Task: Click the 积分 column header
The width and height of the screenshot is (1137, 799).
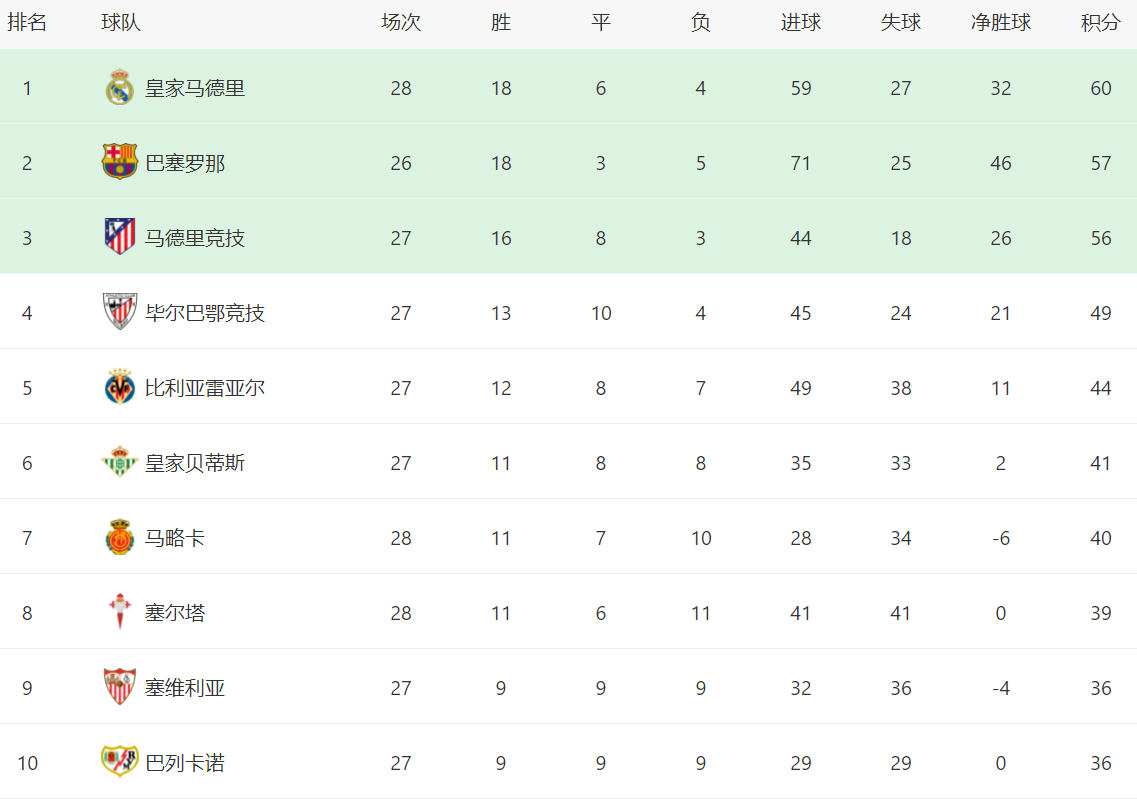Action: (x=1101, y=22)
